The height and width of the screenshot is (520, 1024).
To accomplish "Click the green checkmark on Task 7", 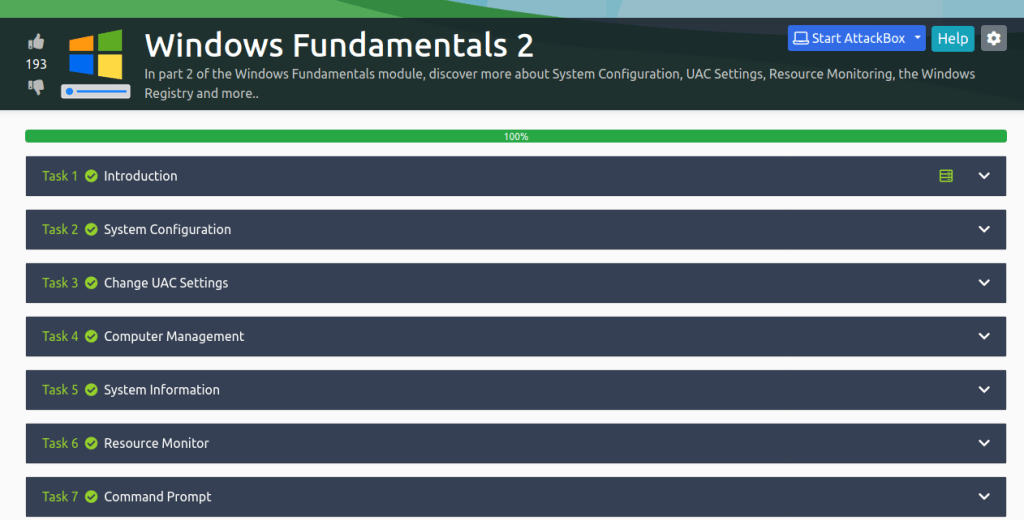I will point(91,497).
